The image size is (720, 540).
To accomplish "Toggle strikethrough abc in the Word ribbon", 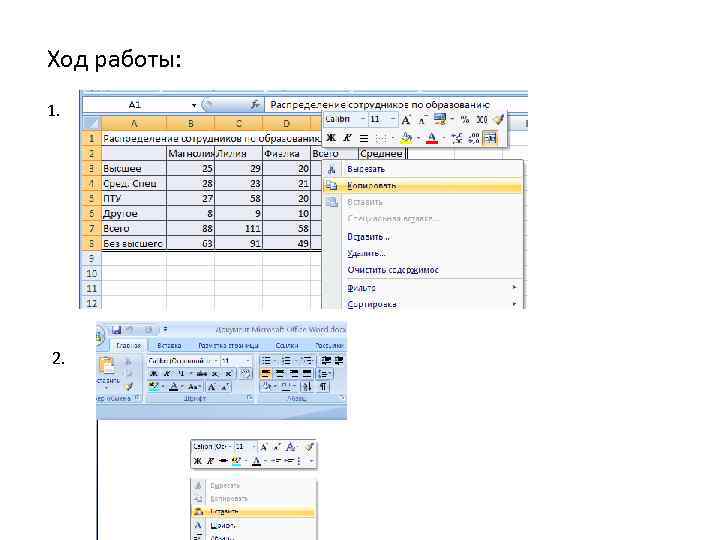I will click(202, 374).
